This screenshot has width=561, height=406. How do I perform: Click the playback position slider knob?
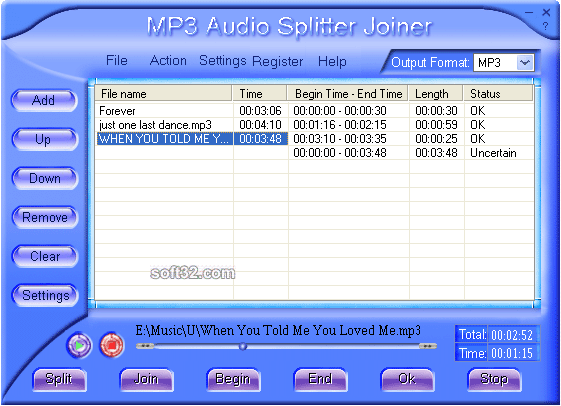(243, 346)
